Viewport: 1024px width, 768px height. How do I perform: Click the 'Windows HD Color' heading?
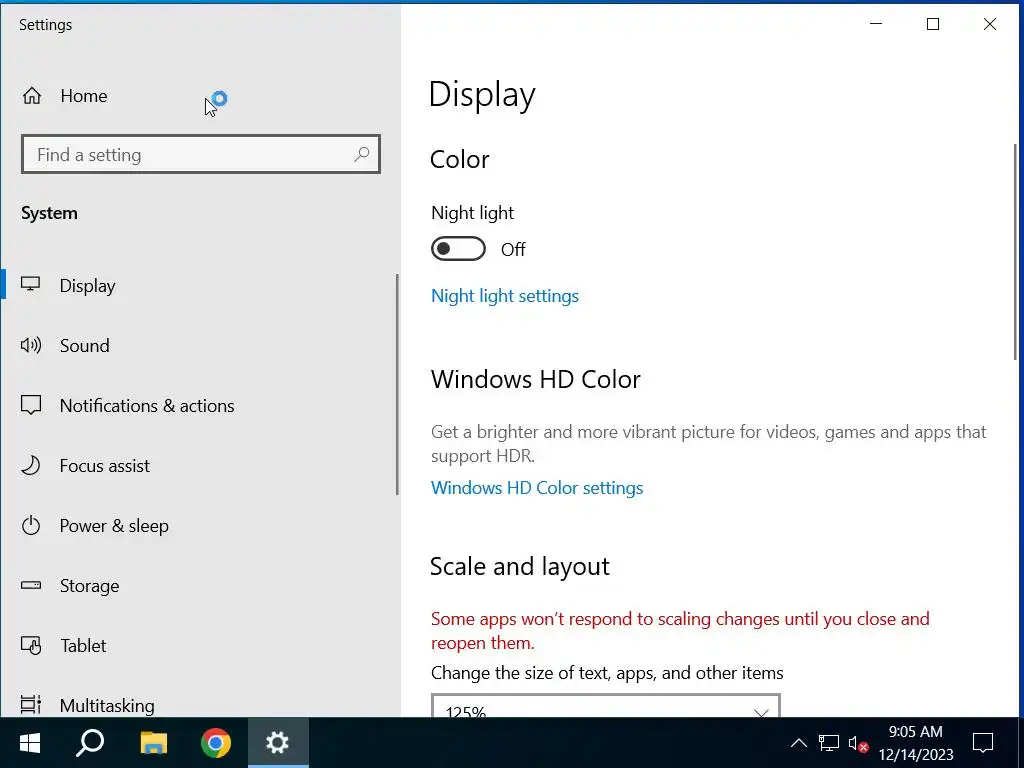[x=536, y=379]
